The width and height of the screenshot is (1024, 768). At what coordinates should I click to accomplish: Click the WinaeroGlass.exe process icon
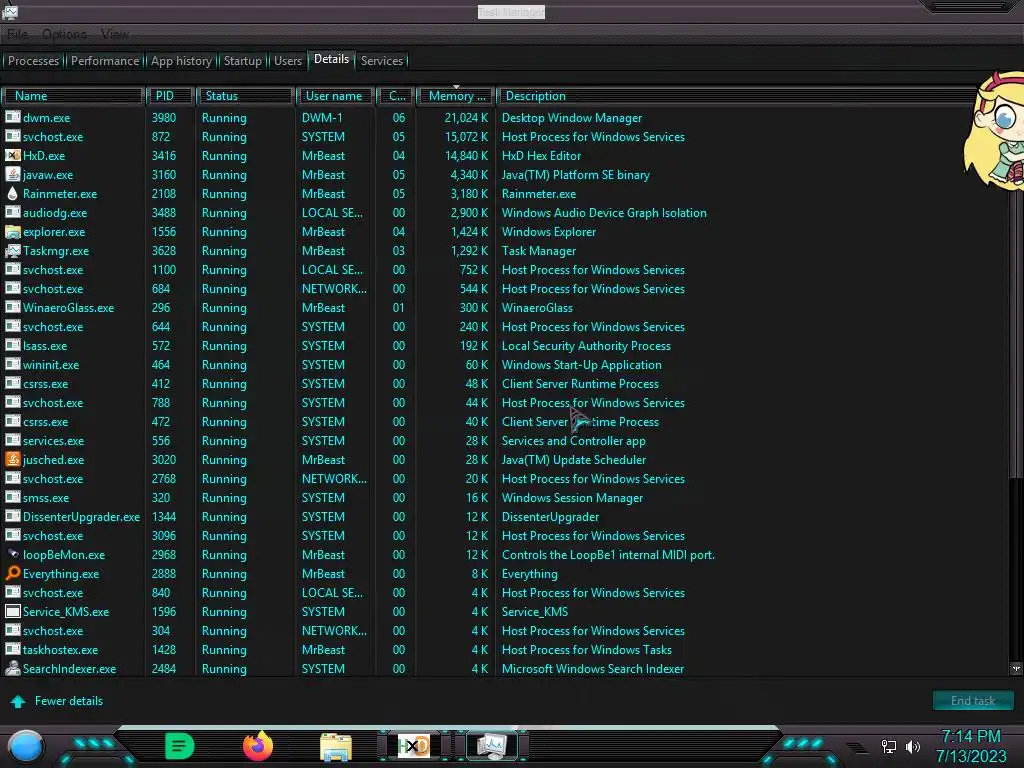click(x=12, y=307)
